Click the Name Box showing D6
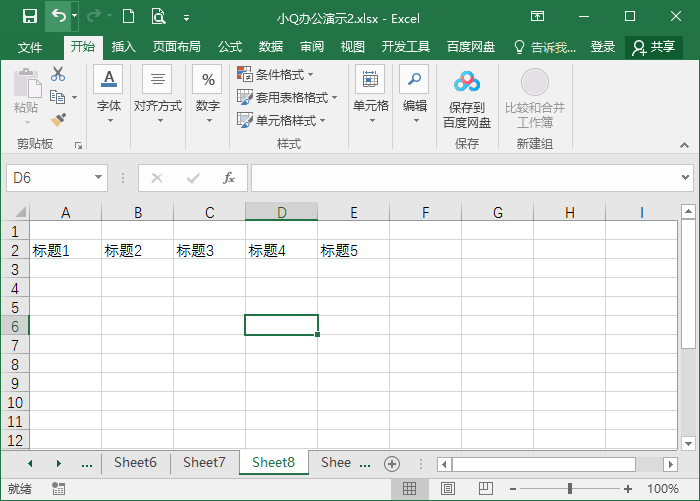This screenshot has width=700, height=501. pos(49,178)
